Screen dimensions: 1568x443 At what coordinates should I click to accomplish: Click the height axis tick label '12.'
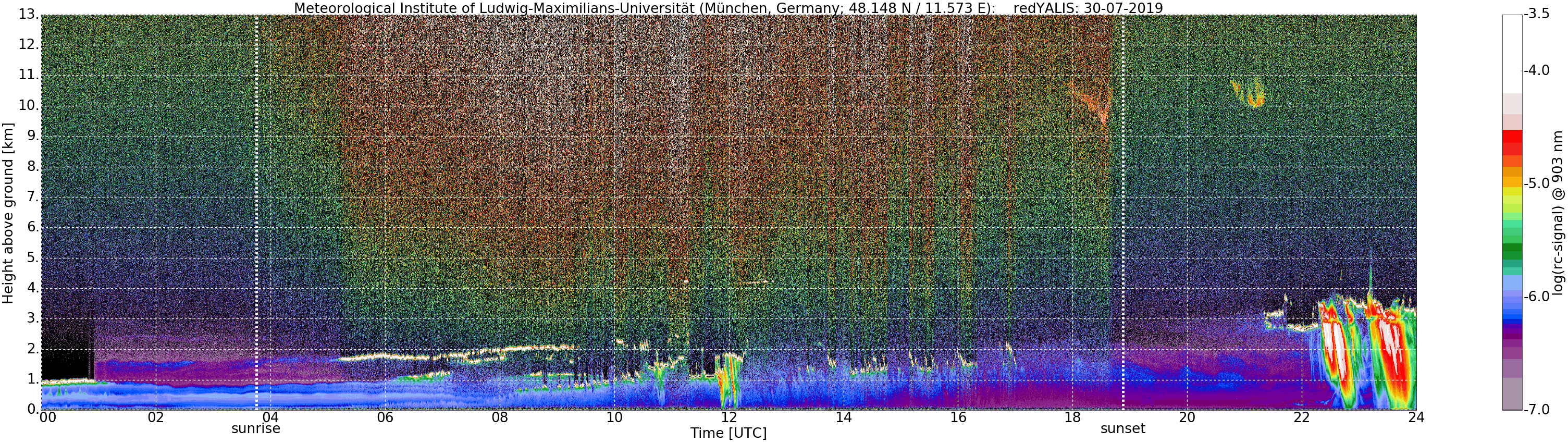coord(29,45)
